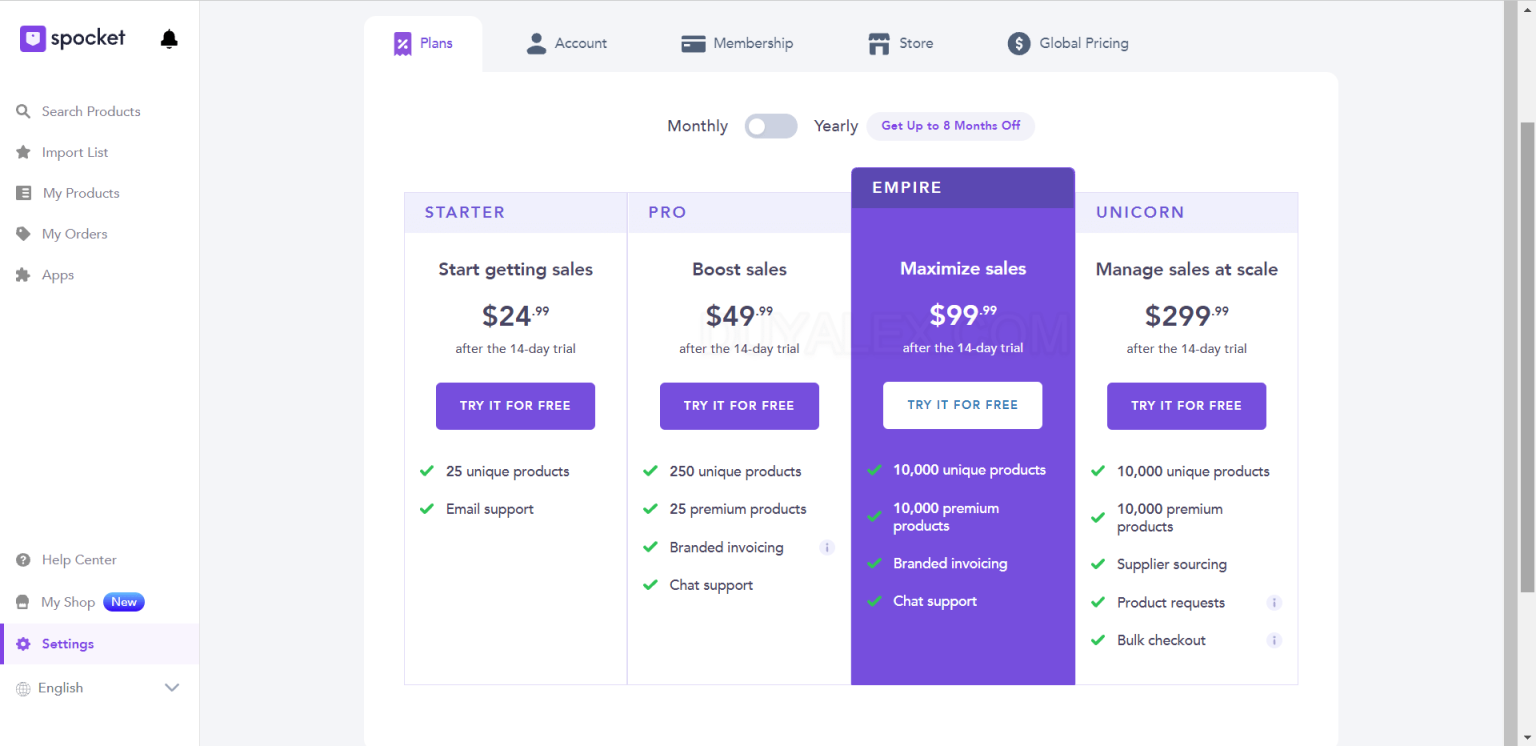Viewport: 1536px width, 746px height.
Task: Open My Shop in the sidebar
Action: coord(68,602)
